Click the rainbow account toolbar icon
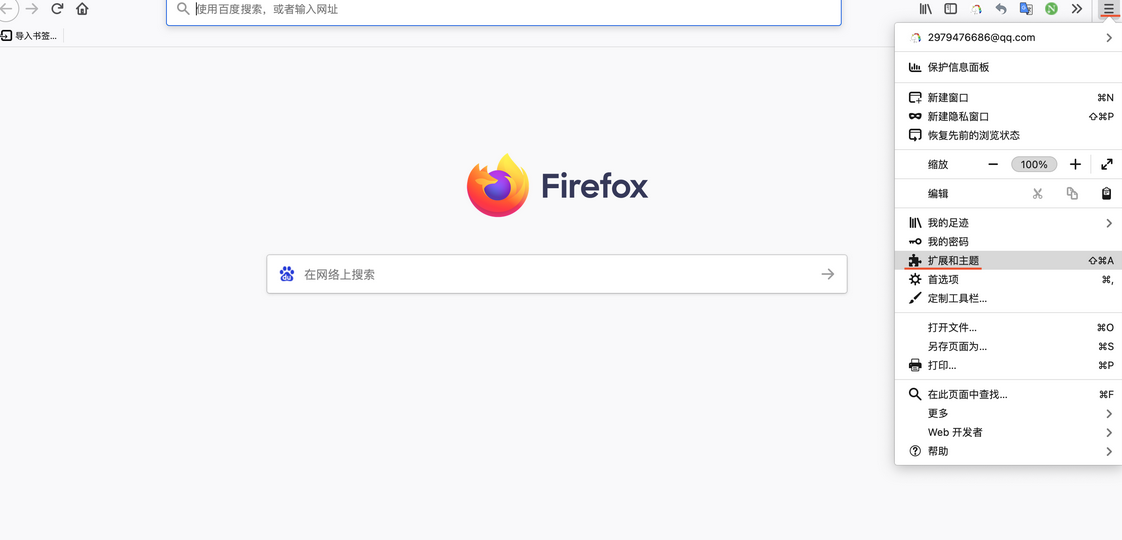The image size is (1122, 540). tap(976, 9)
